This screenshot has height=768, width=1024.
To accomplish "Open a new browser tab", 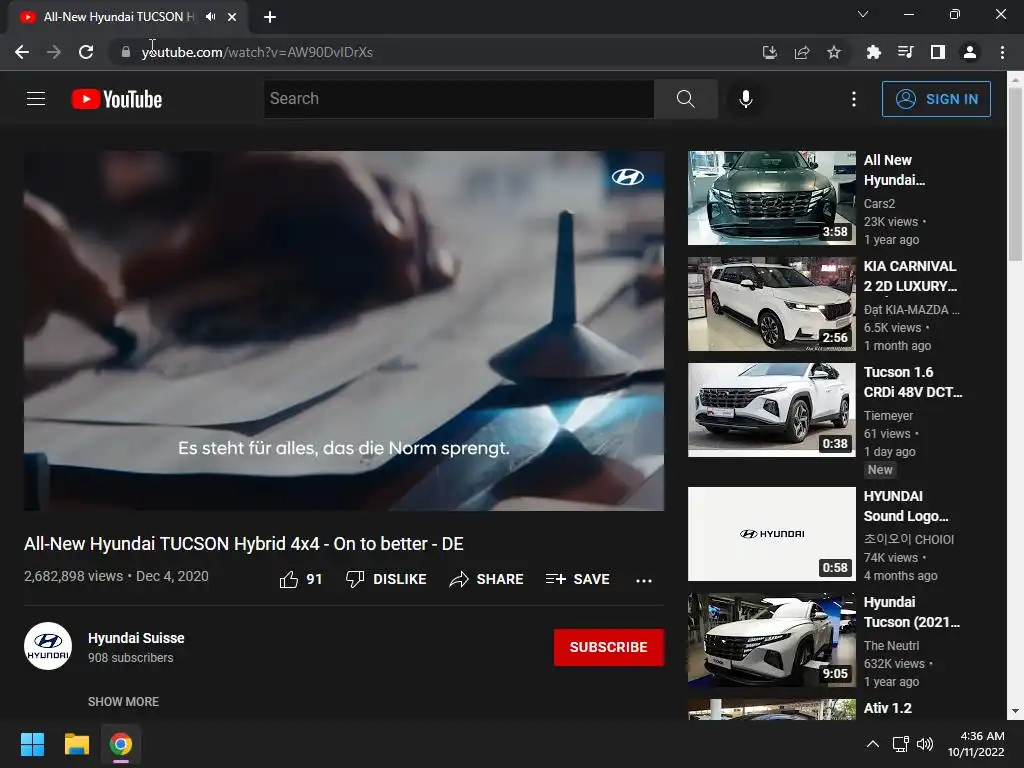I will click(270, 17).
